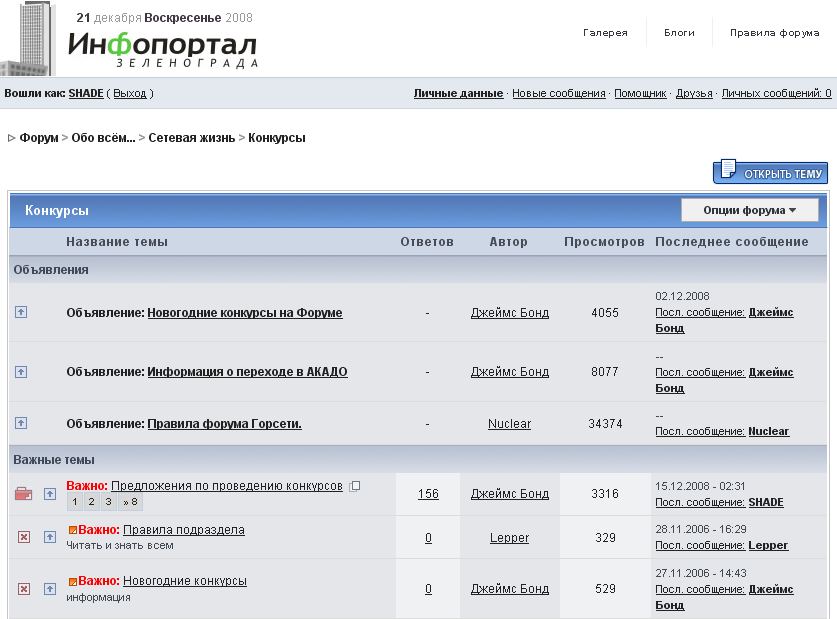Click the Выход logout link
The width and height of the screenshot is (837, 619).
[130, 93]
